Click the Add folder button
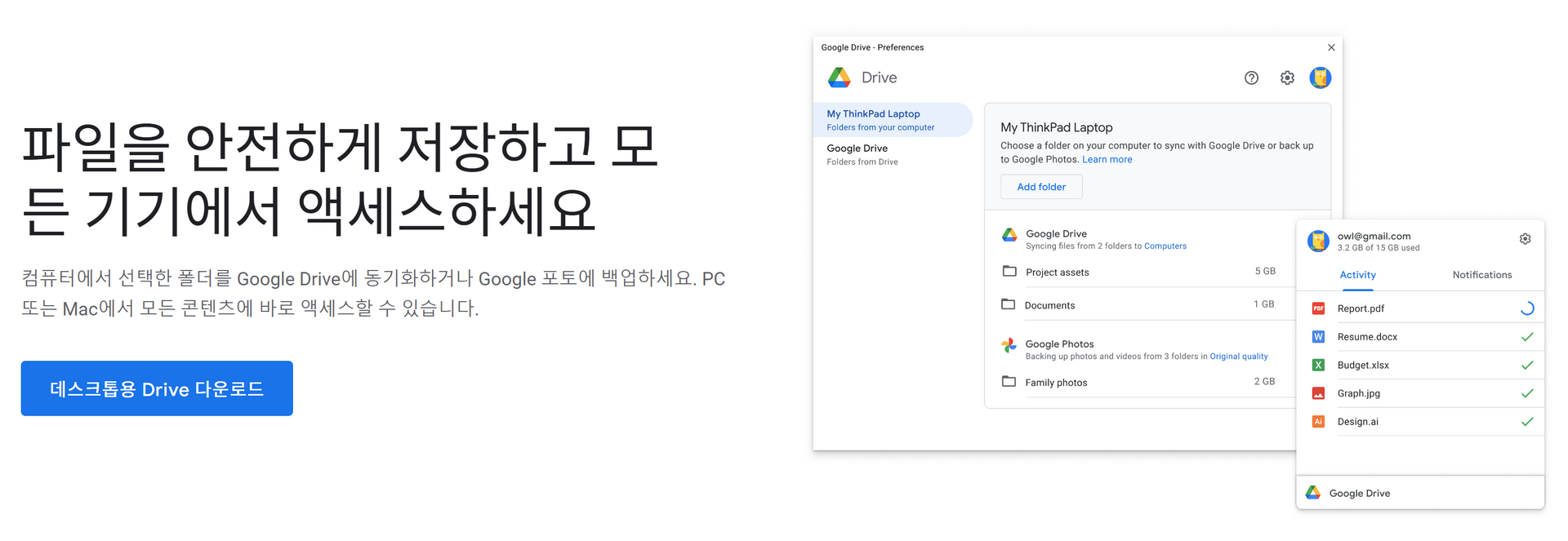Viewport: 1568px width, 541px height. (x=1041, y=187)
